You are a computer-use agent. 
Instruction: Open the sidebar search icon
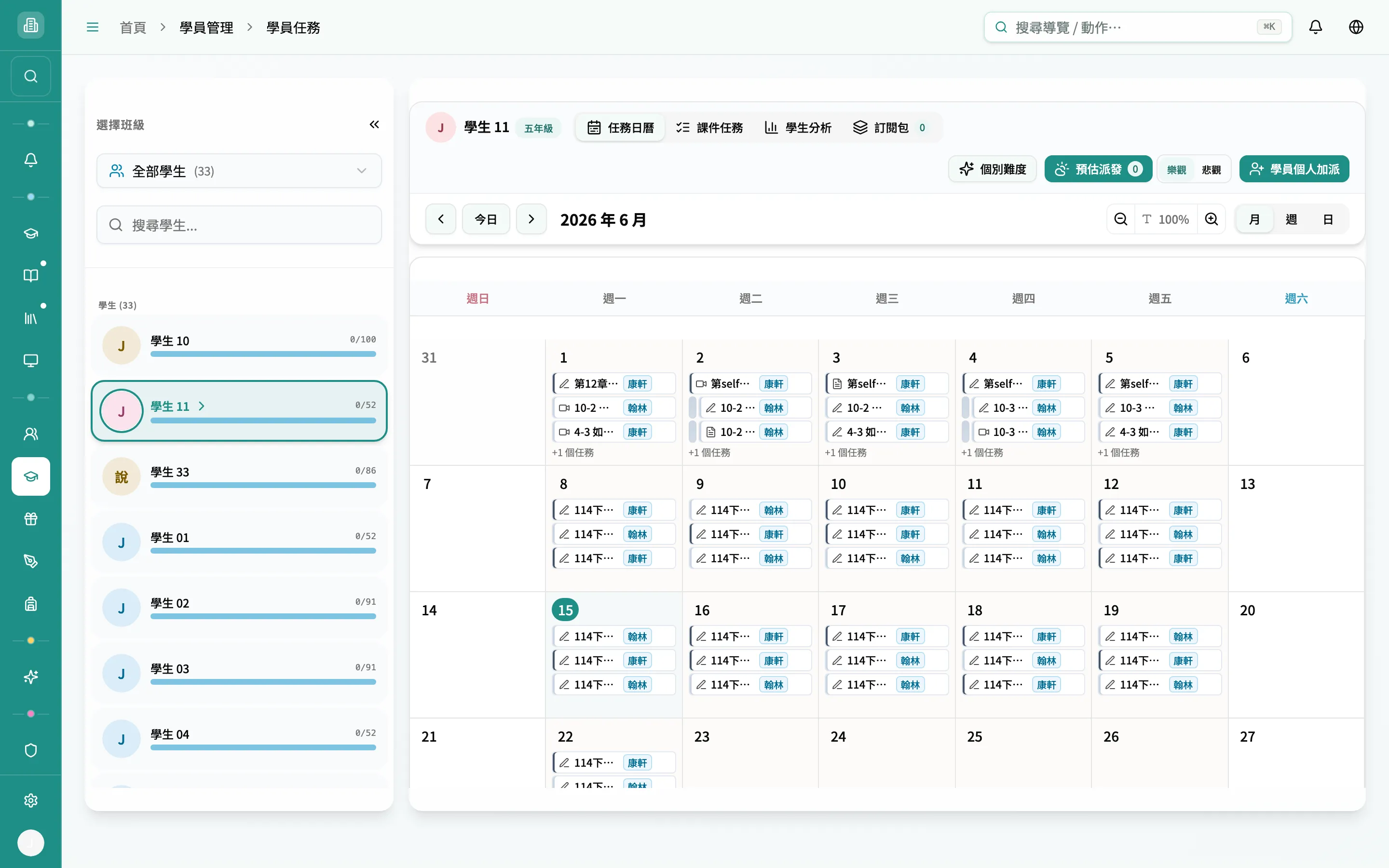click(x=31, y=76)
